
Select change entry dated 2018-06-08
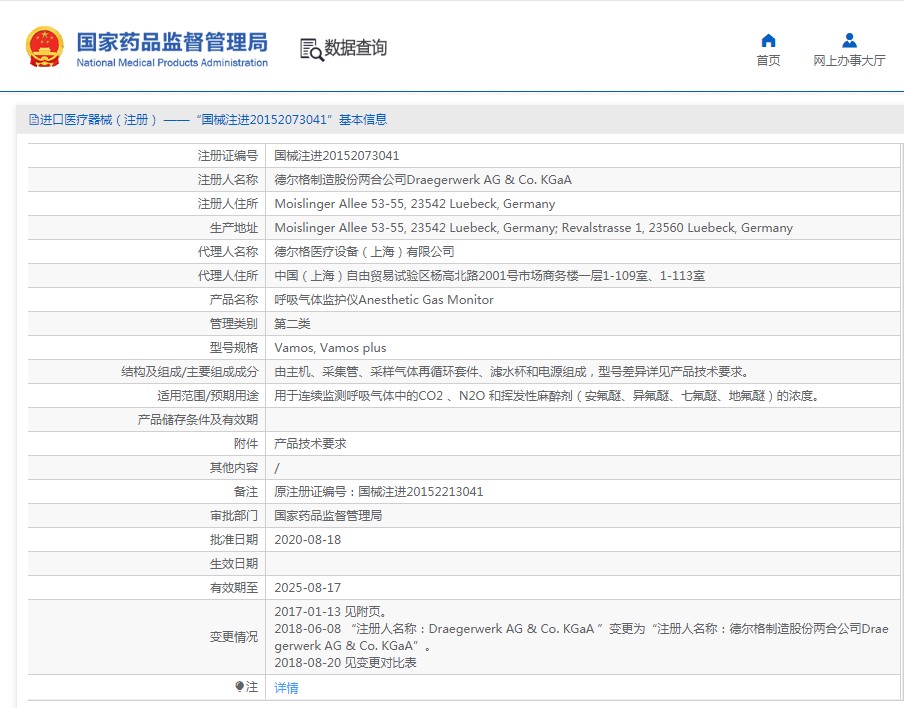click(581, 637)
